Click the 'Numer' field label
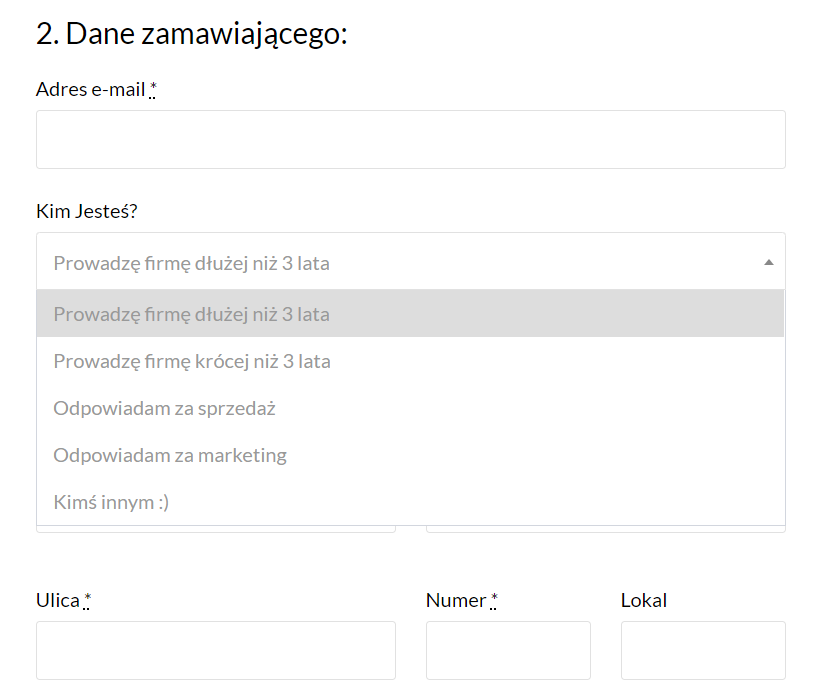 point(456,600)
